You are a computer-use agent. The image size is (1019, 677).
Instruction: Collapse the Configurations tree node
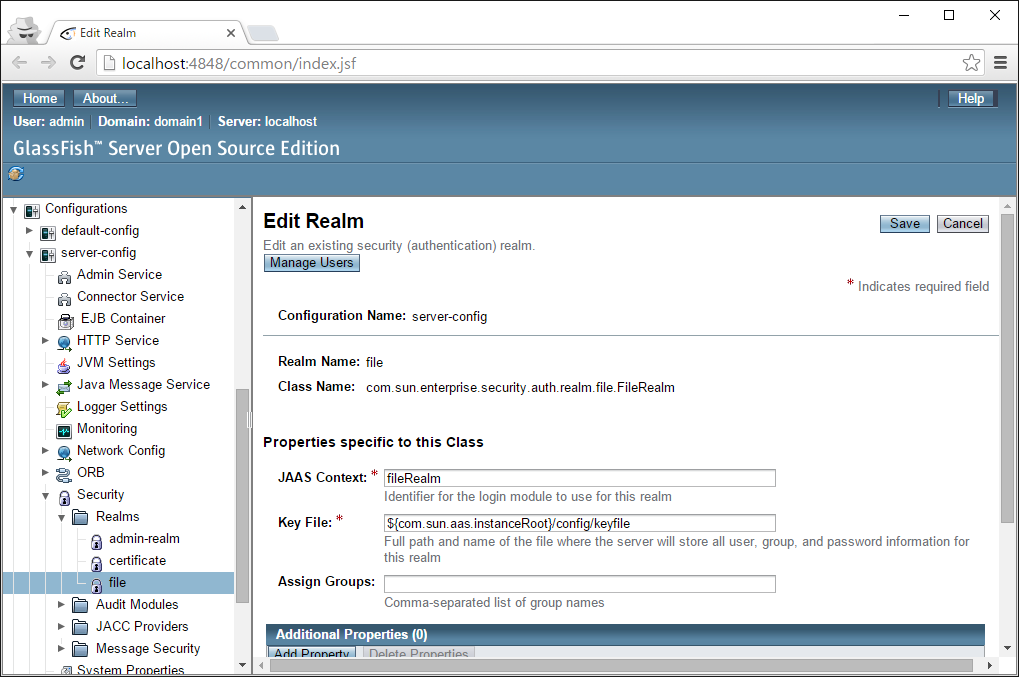point(13,209)
